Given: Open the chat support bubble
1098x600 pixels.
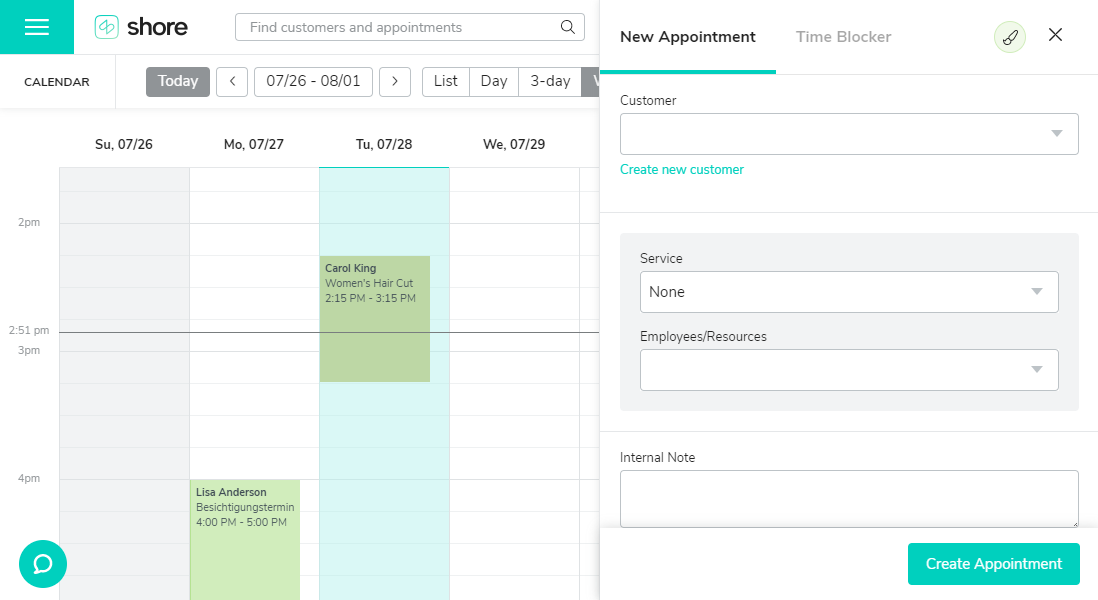Looking at the screenshot, I should point(43,564).
